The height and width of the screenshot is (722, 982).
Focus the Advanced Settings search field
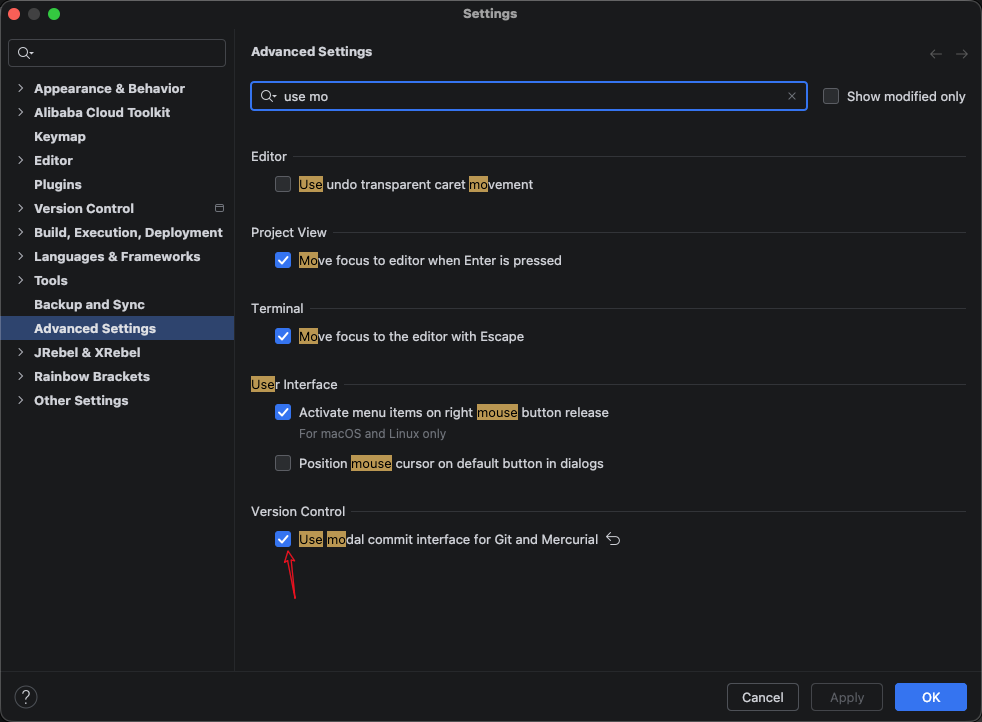pos(530,96)
